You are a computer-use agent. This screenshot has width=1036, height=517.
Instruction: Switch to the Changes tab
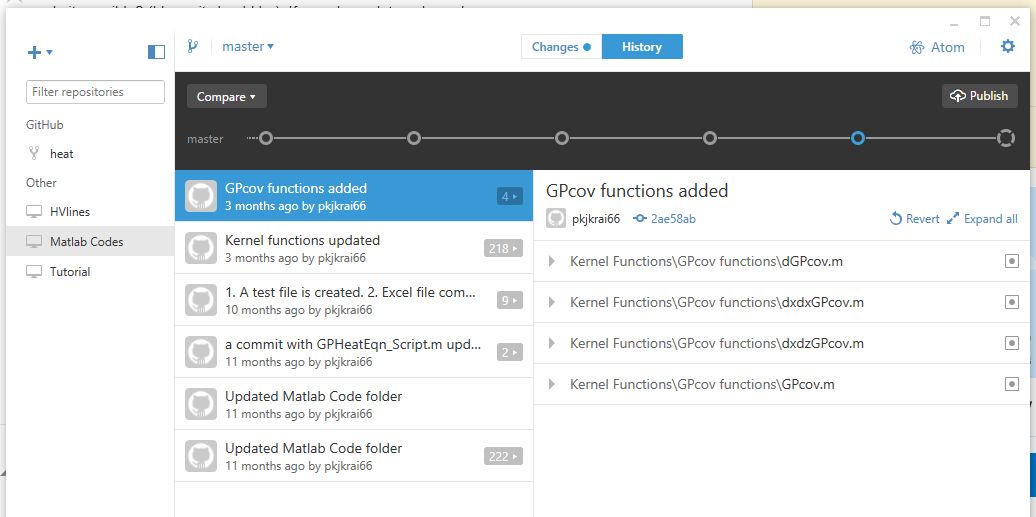(x=562, y=47)
